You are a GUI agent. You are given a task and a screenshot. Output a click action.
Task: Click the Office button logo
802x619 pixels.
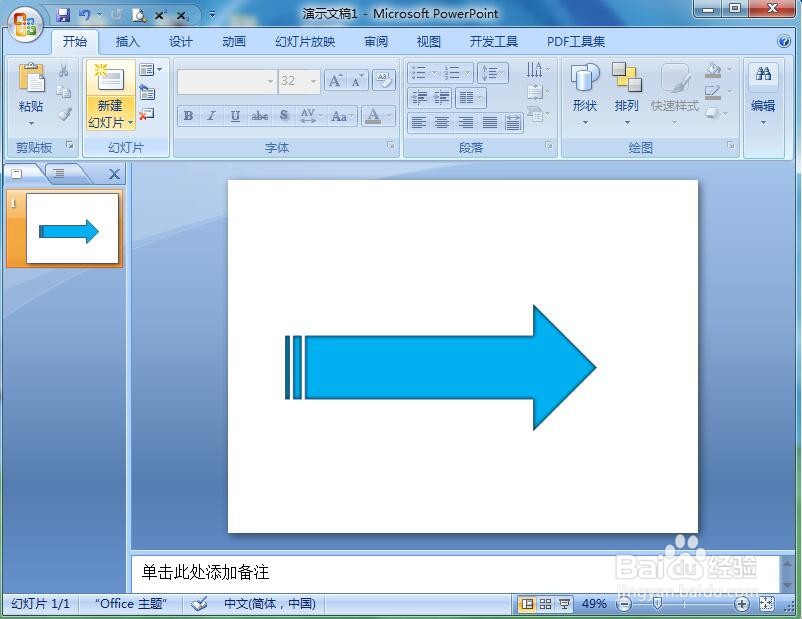click(x=25, y=25)
